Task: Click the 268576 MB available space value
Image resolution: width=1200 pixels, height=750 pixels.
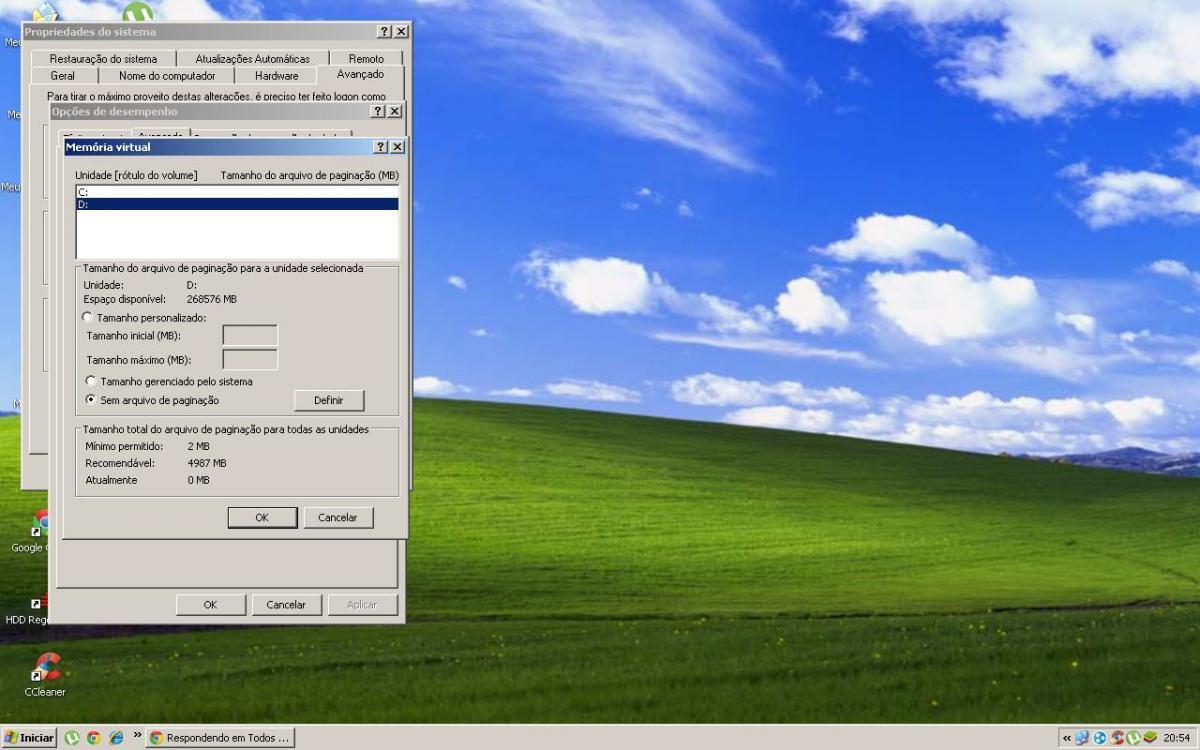Action: [x=212, y=299]
